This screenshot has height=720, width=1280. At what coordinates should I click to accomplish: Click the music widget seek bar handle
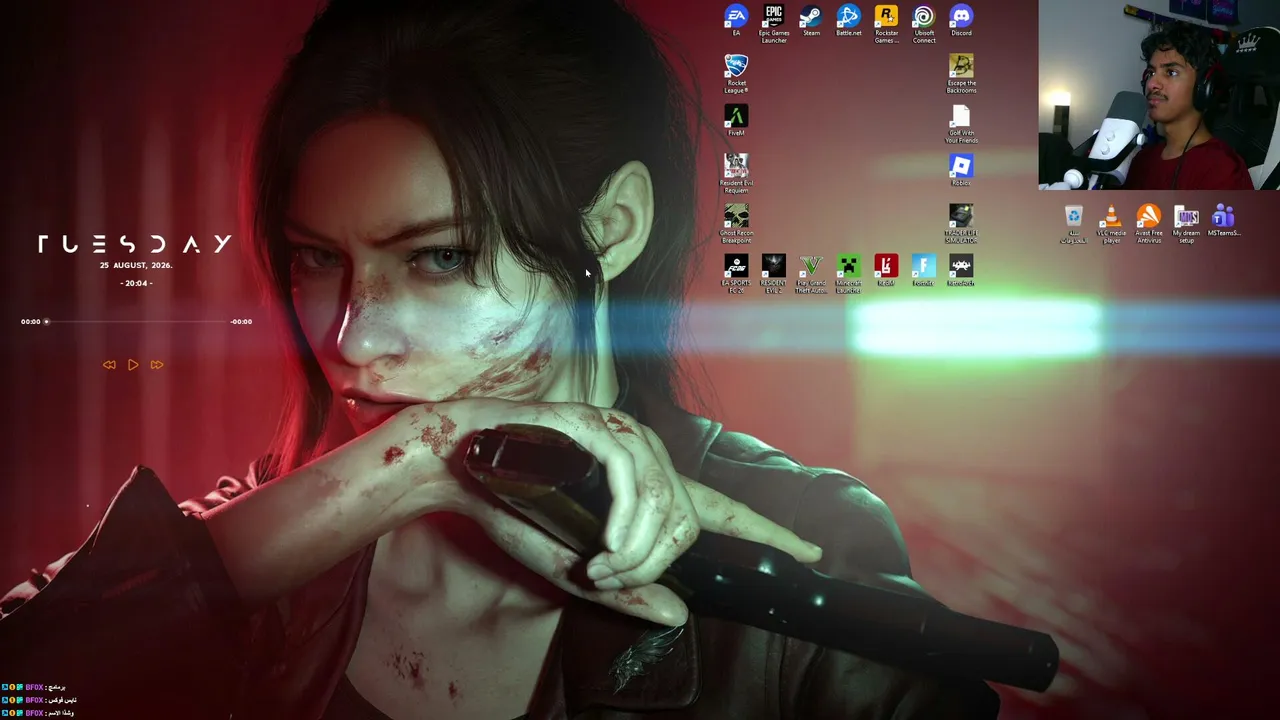click(x=46, y=322)
